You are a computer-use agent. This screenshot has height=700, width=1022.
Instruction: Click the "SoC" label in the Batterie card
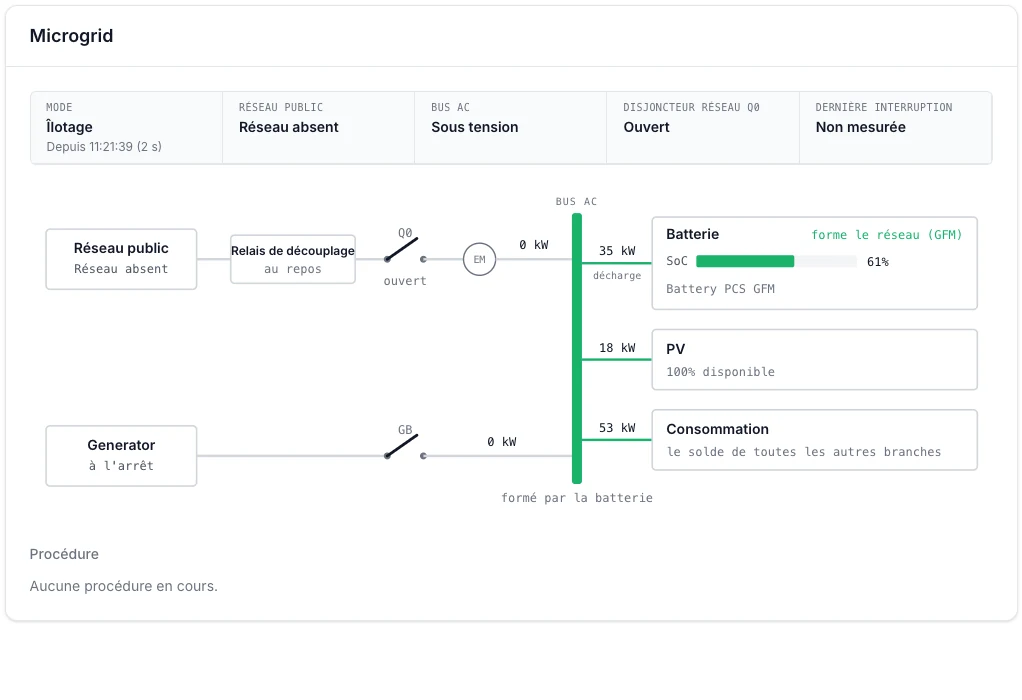tap(677, 261)
